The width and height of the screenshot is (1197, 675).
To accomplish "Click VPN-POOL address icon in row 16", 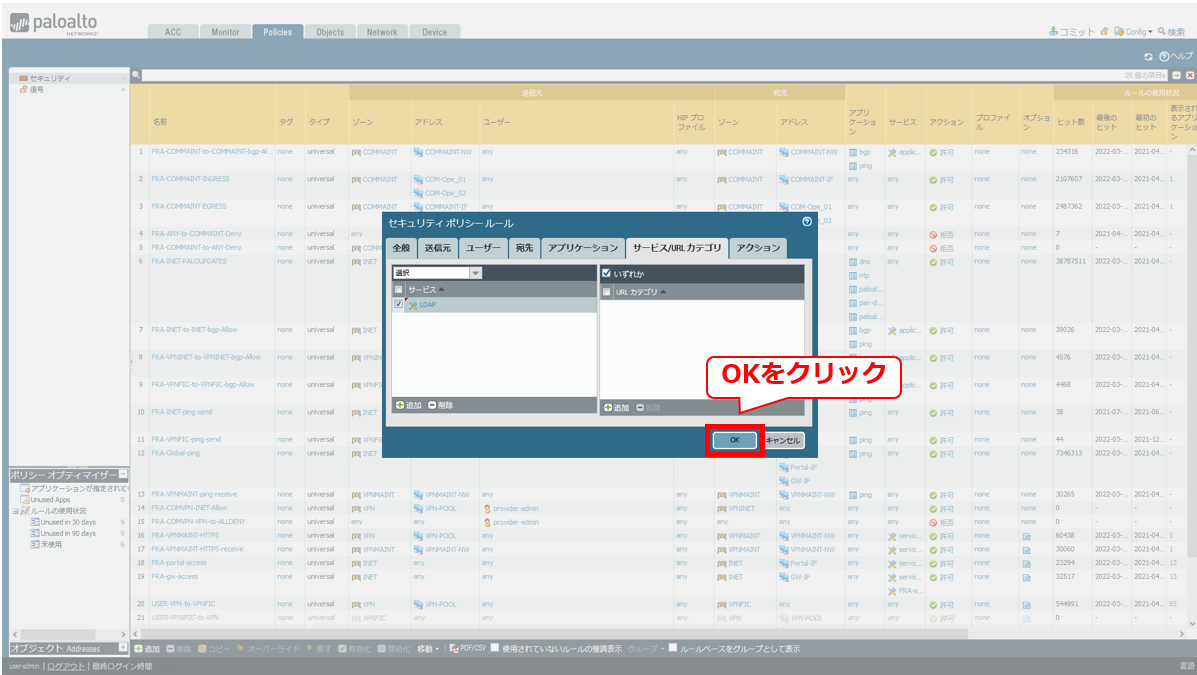I will (x=418, y=536).
